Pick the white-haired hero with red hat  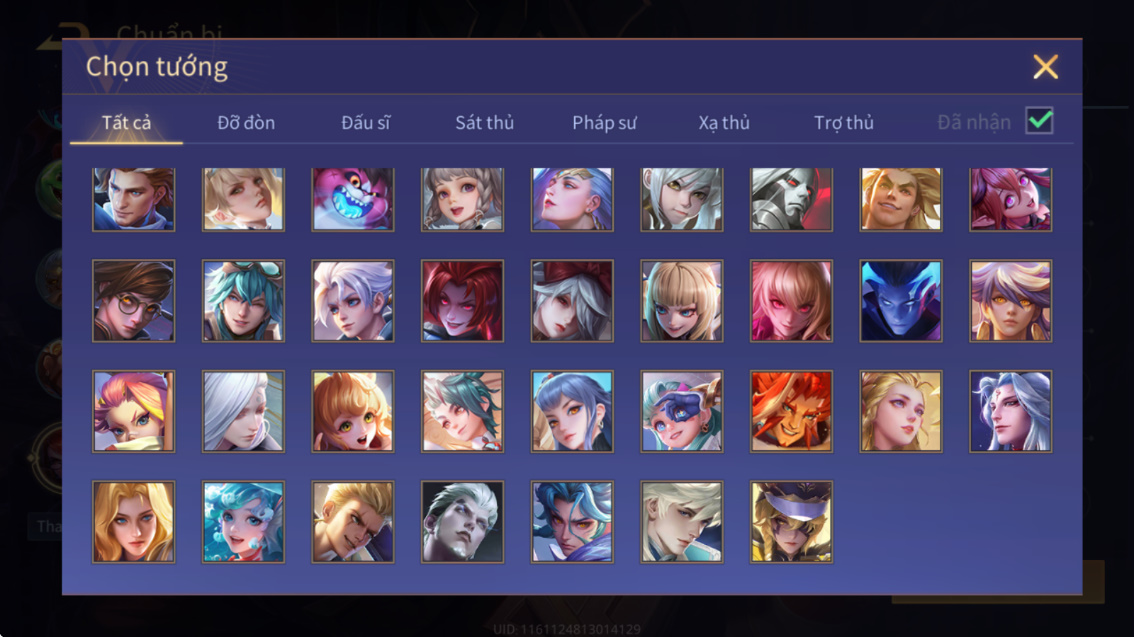(572, 301)
